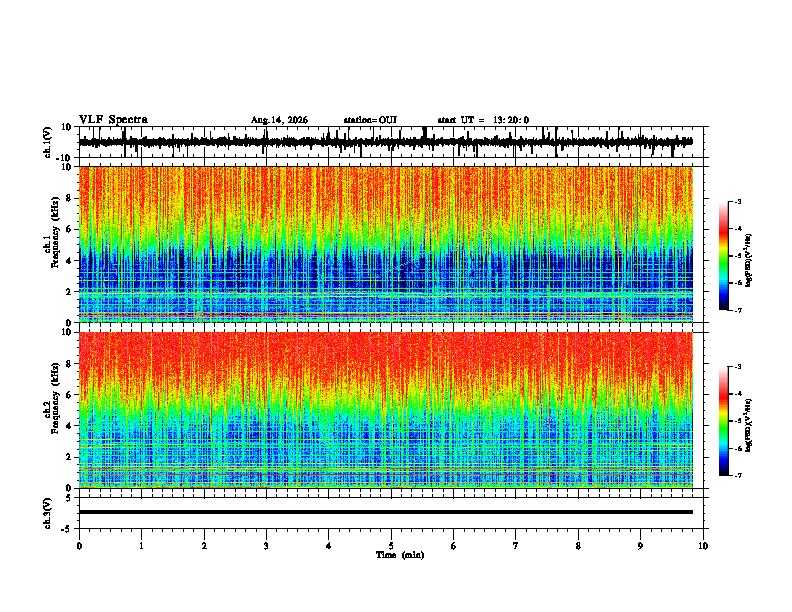792x612 pixels.
Task: Click inside the ch.1 frequency spectrogram
Action: 385,244
